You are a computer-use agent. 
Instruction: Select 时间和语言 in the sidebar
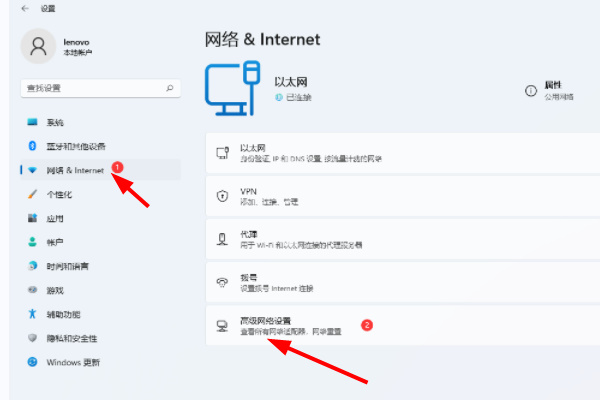pos(67,266)
